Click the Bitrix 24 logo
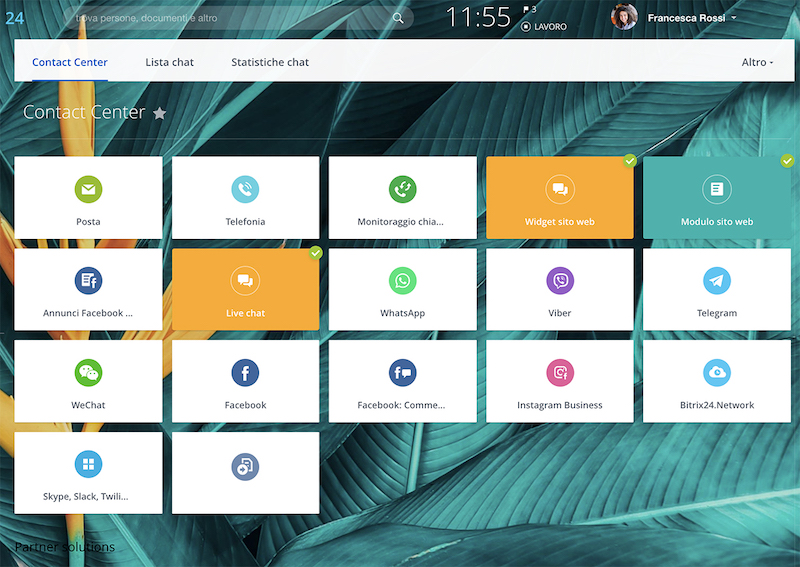Image resolution: width=800 pixels, height=567 pixels. [x=14, y=18]
